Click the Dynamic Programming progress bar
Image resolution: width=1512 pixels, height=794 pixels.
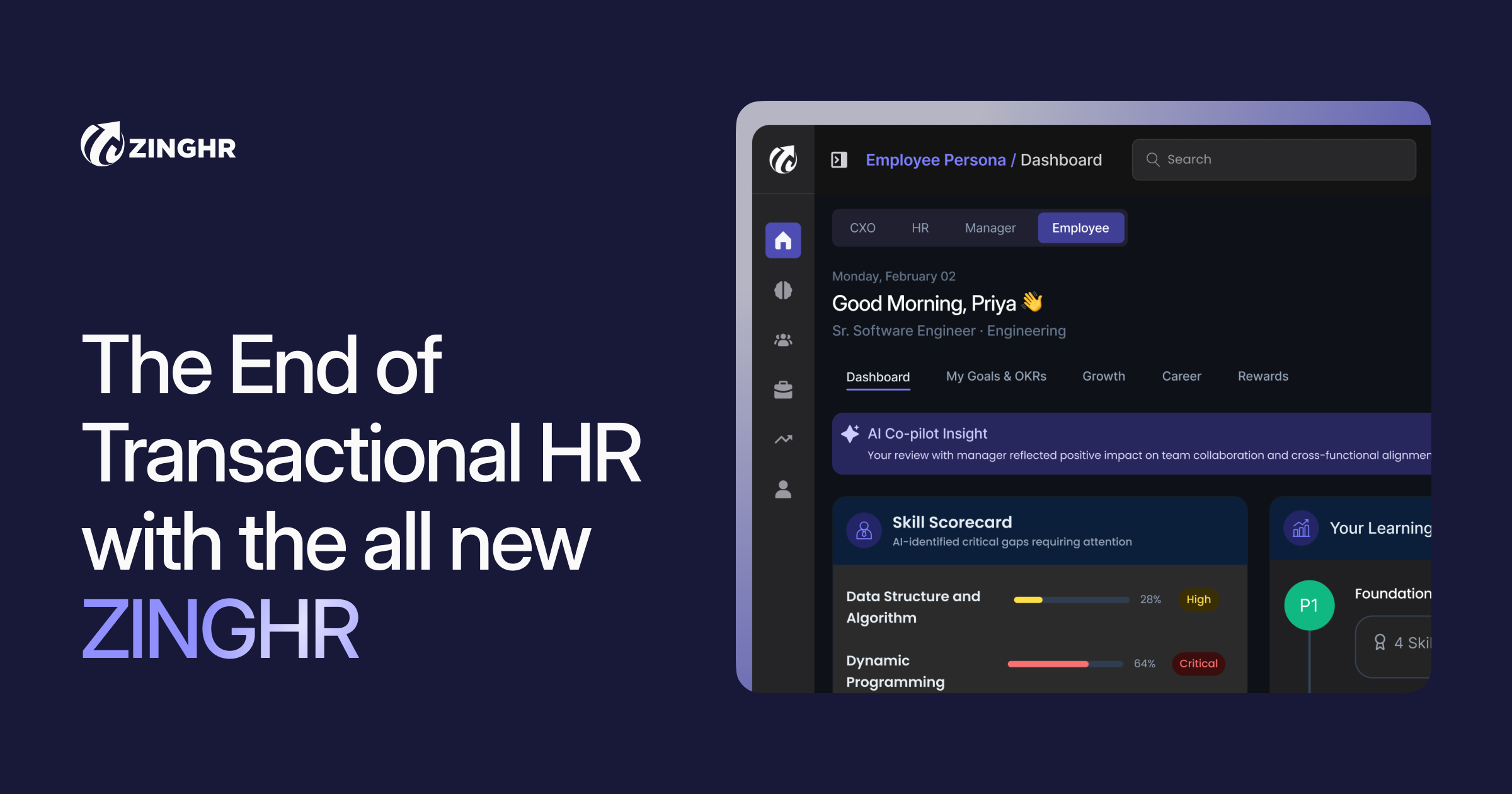(x=1065, y=664)
